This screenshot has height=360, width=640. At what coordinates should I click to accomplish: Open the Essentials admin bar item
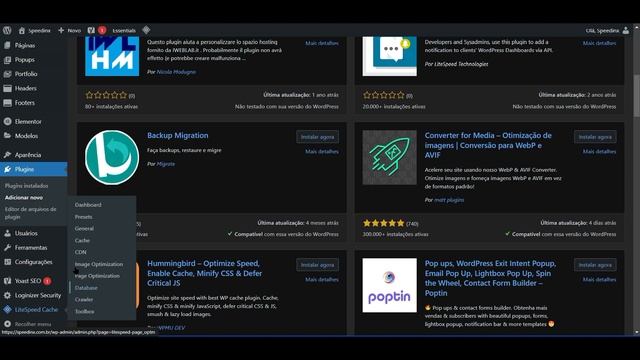coord(124,30)
